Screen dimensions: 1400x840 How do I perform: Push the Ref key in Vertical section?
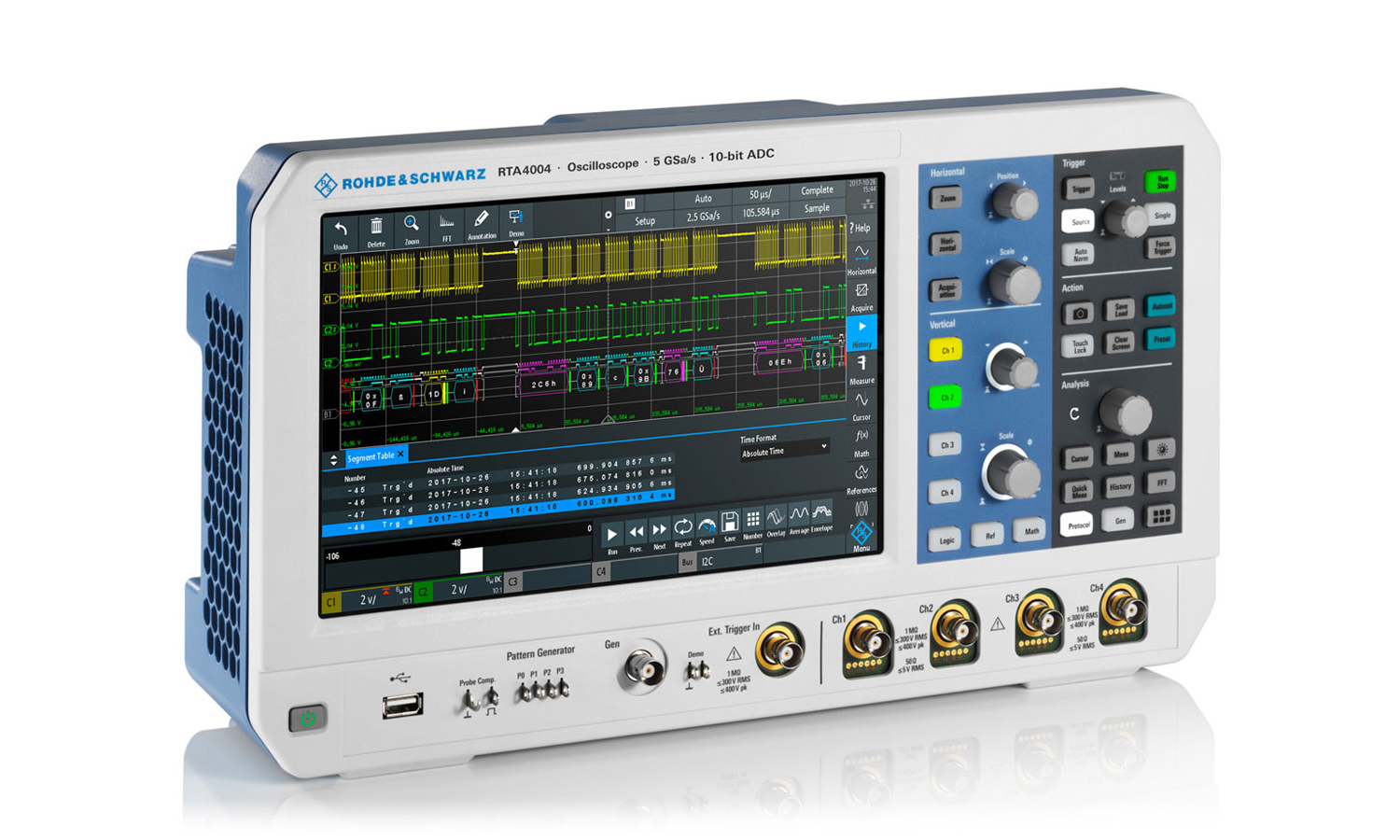[x=988, y=535]
